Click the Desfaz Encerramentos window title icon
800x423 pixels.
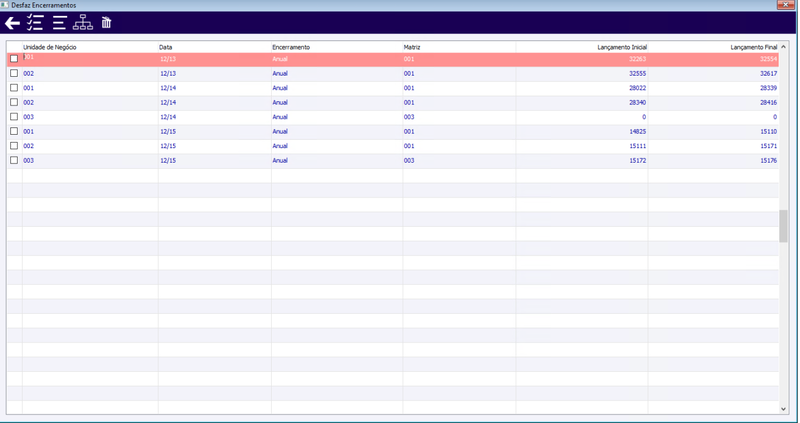[x=6, y=5]
